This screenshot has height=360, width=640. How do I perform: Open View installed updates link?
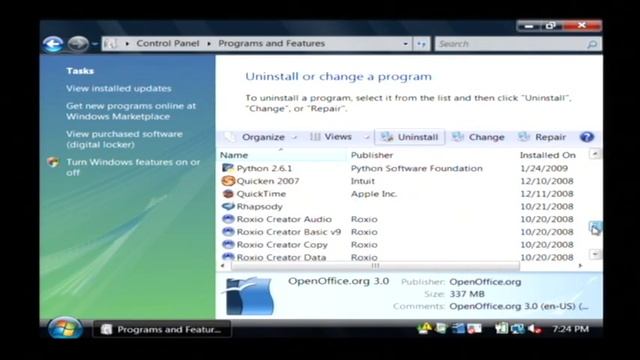pos(119,88)
